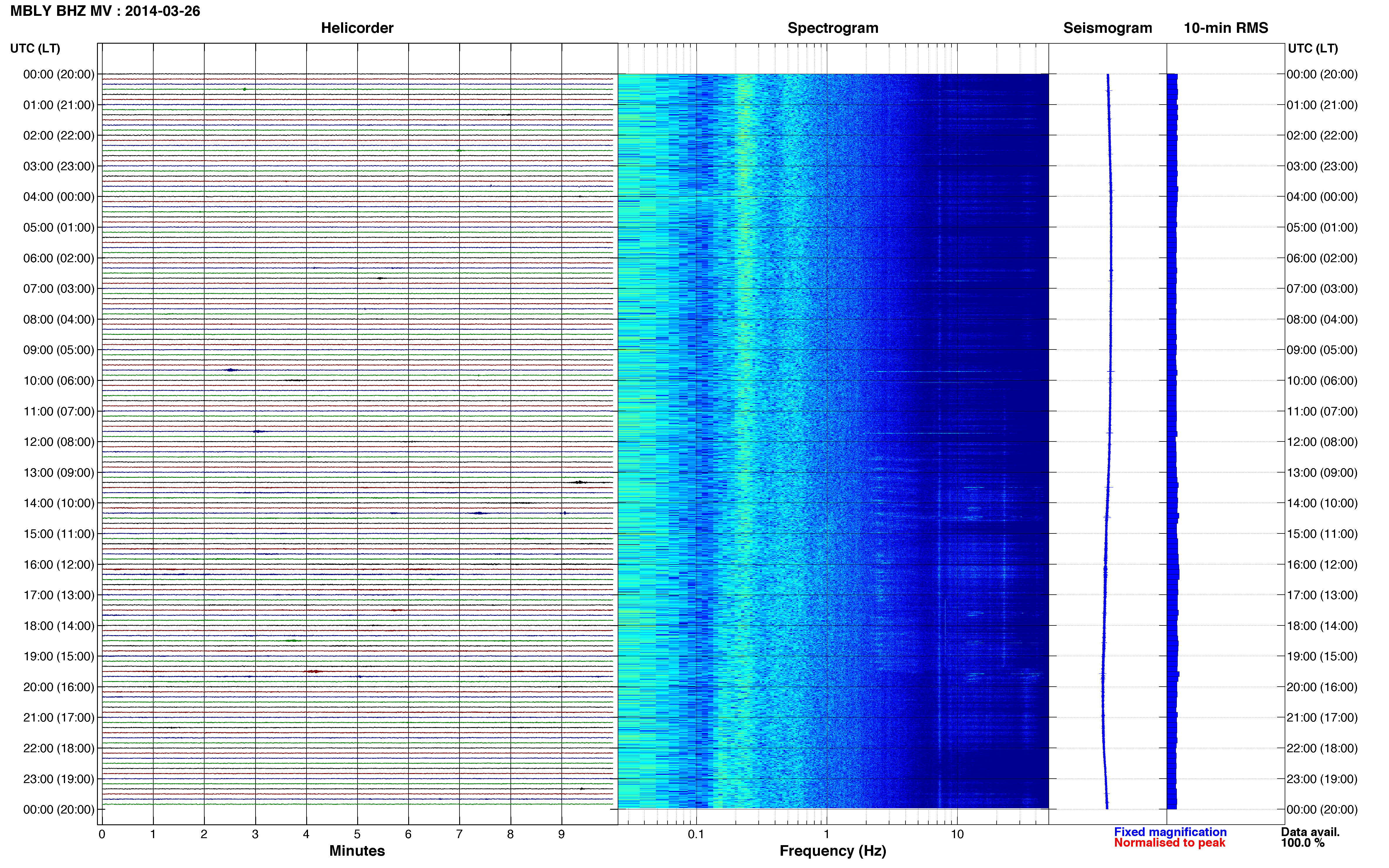Viewport: 1389px width, 868px height.
Task: Click left time label 17:00 (13:00)
Action: [x=59, y=595]
